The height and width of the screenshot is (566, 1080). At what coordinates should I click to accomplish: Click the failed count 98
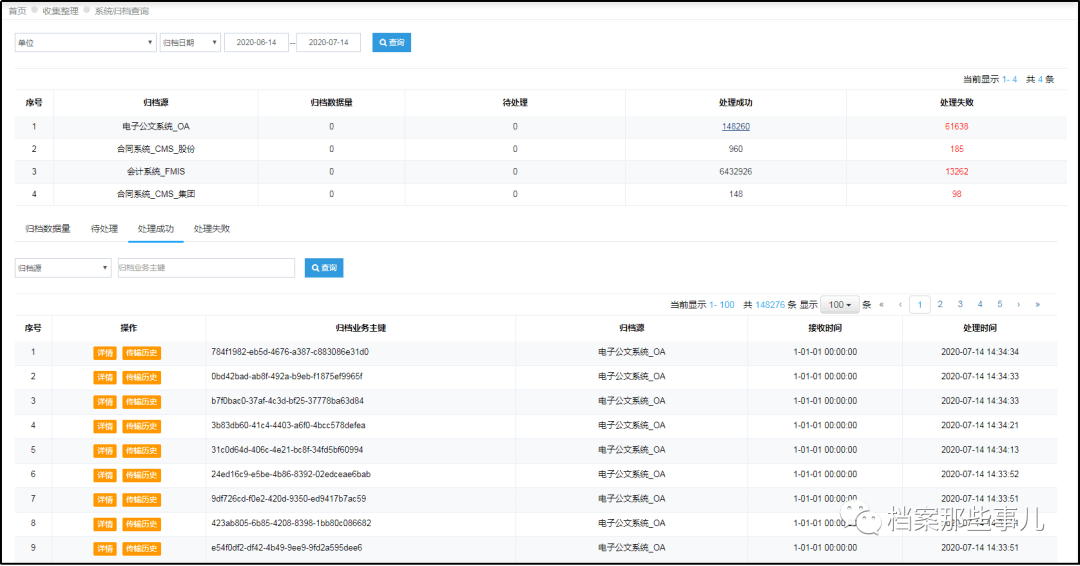pos(957,194)
